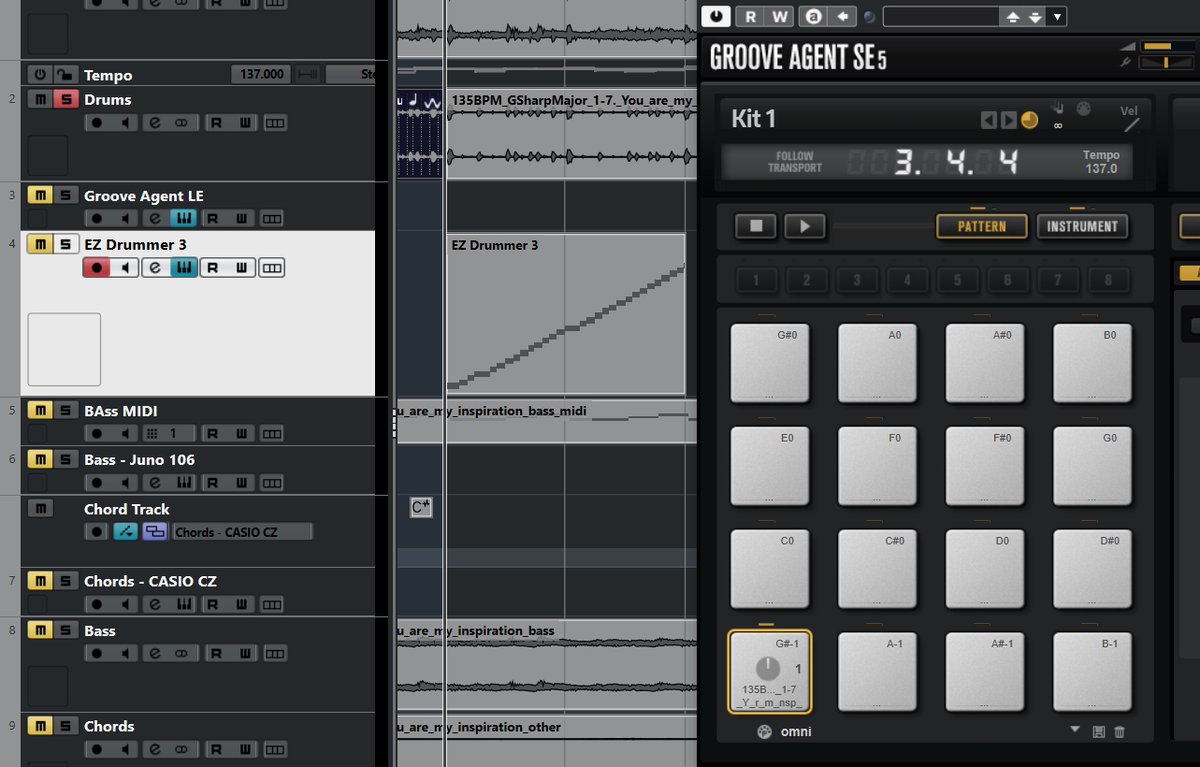
Task: Click pattern group button 3
Action: (x=856, y=280)
